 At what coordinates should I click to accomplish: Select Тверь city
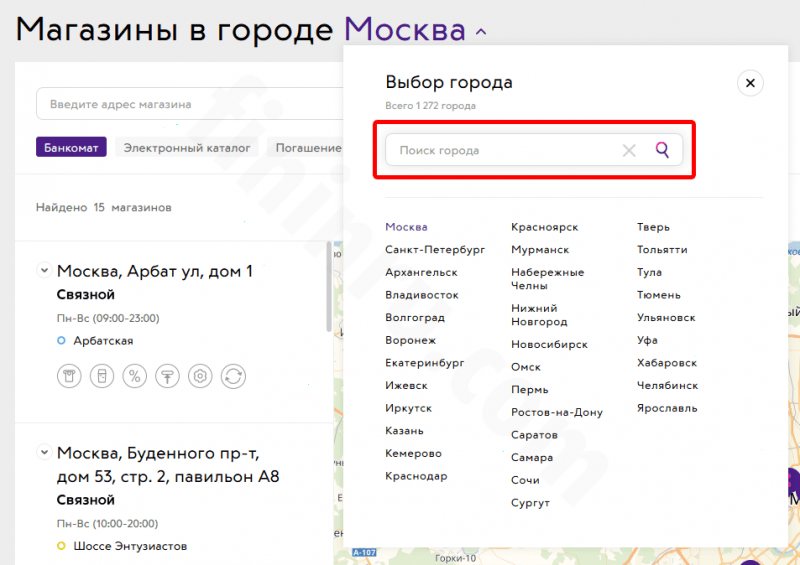pyautogui.click(x=653, y=227)
